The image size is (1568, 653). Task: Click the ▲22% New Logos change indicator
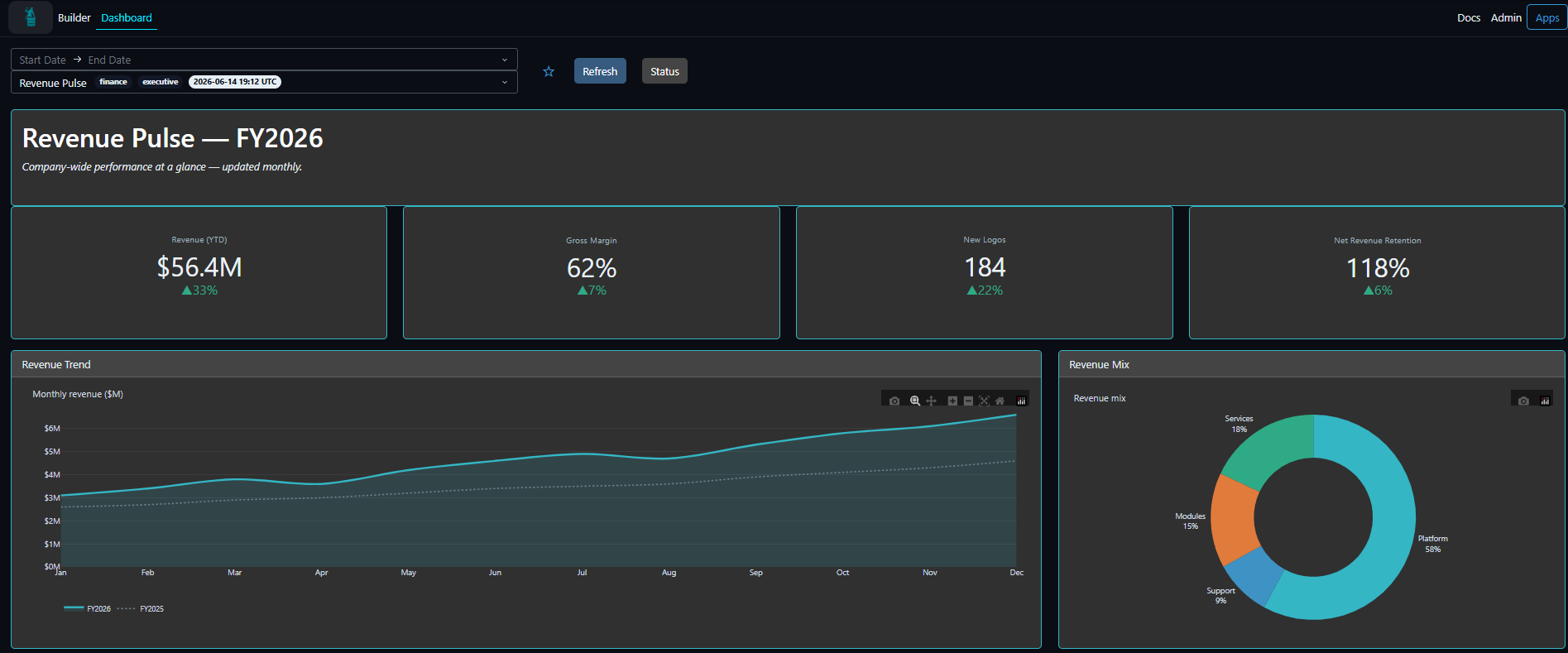(x=985, y=290)
